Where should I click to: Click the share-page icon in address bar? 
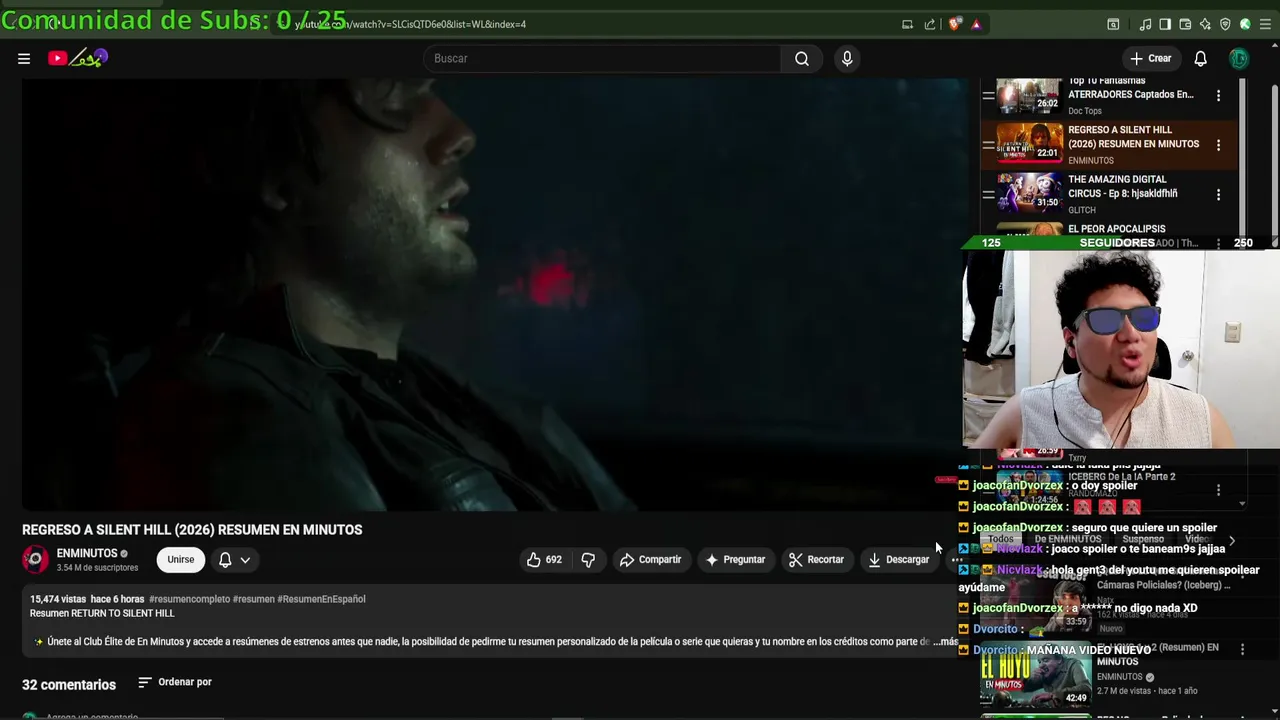click(x=930, y=24)
